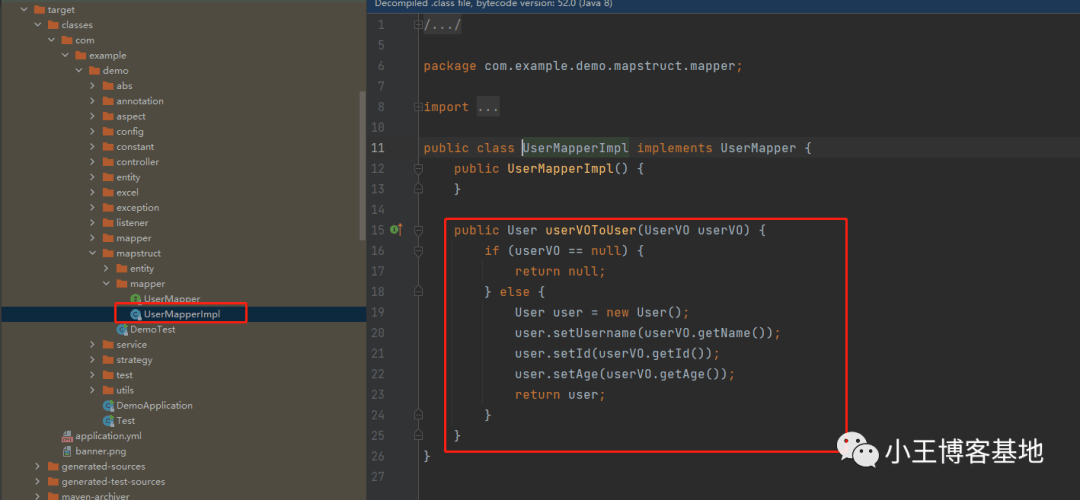Open the DemoTest class file icon
The width and height of the screenshot is (1080, 500).
(x=122, y=329)
